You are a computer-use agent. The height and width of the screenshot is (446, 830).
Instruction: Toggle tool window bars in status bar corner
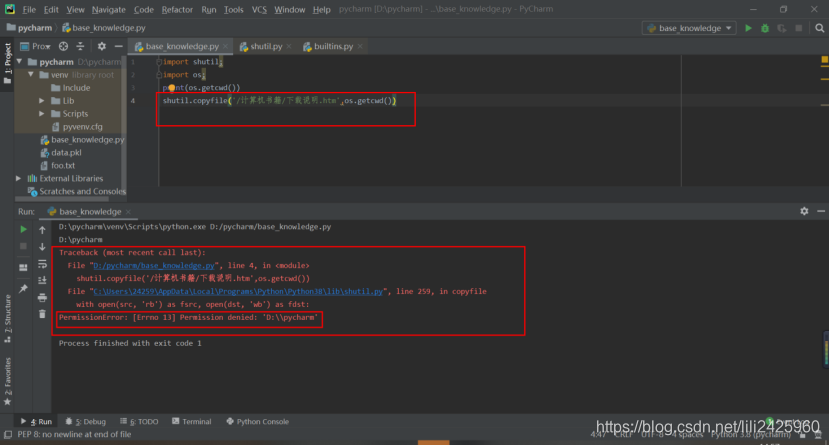(x=8, y=435)
